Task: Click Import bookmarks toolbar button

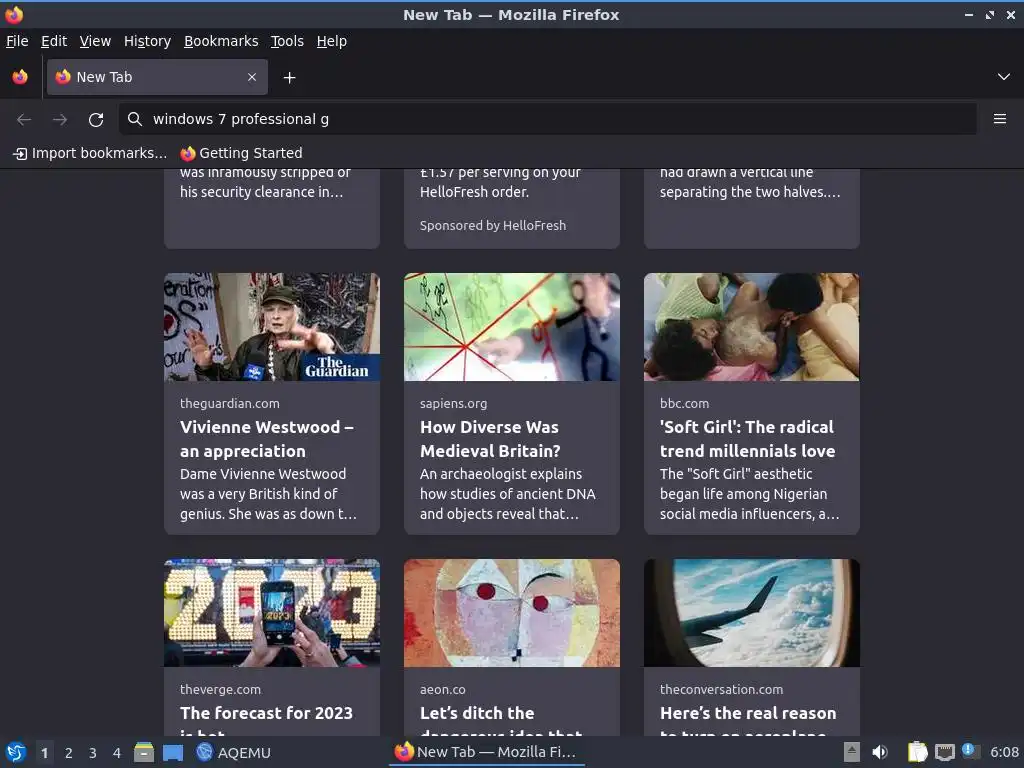Action: point(90,153)
